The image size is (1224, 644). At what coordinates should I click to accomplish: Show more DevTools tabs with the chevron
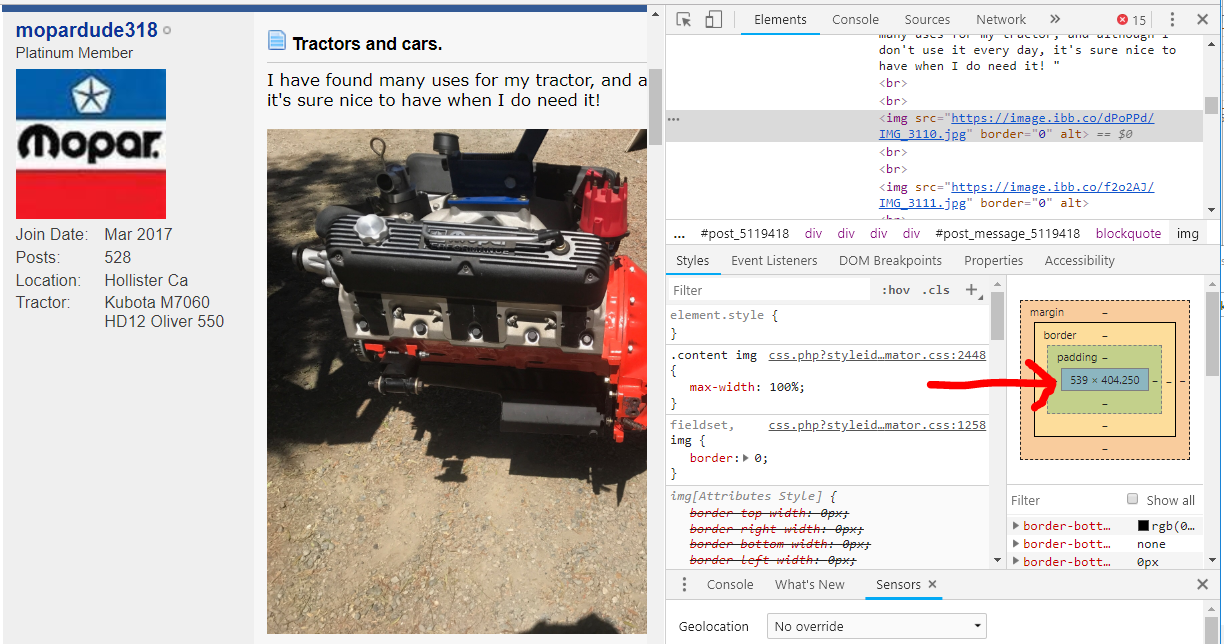pos(1055,19)
